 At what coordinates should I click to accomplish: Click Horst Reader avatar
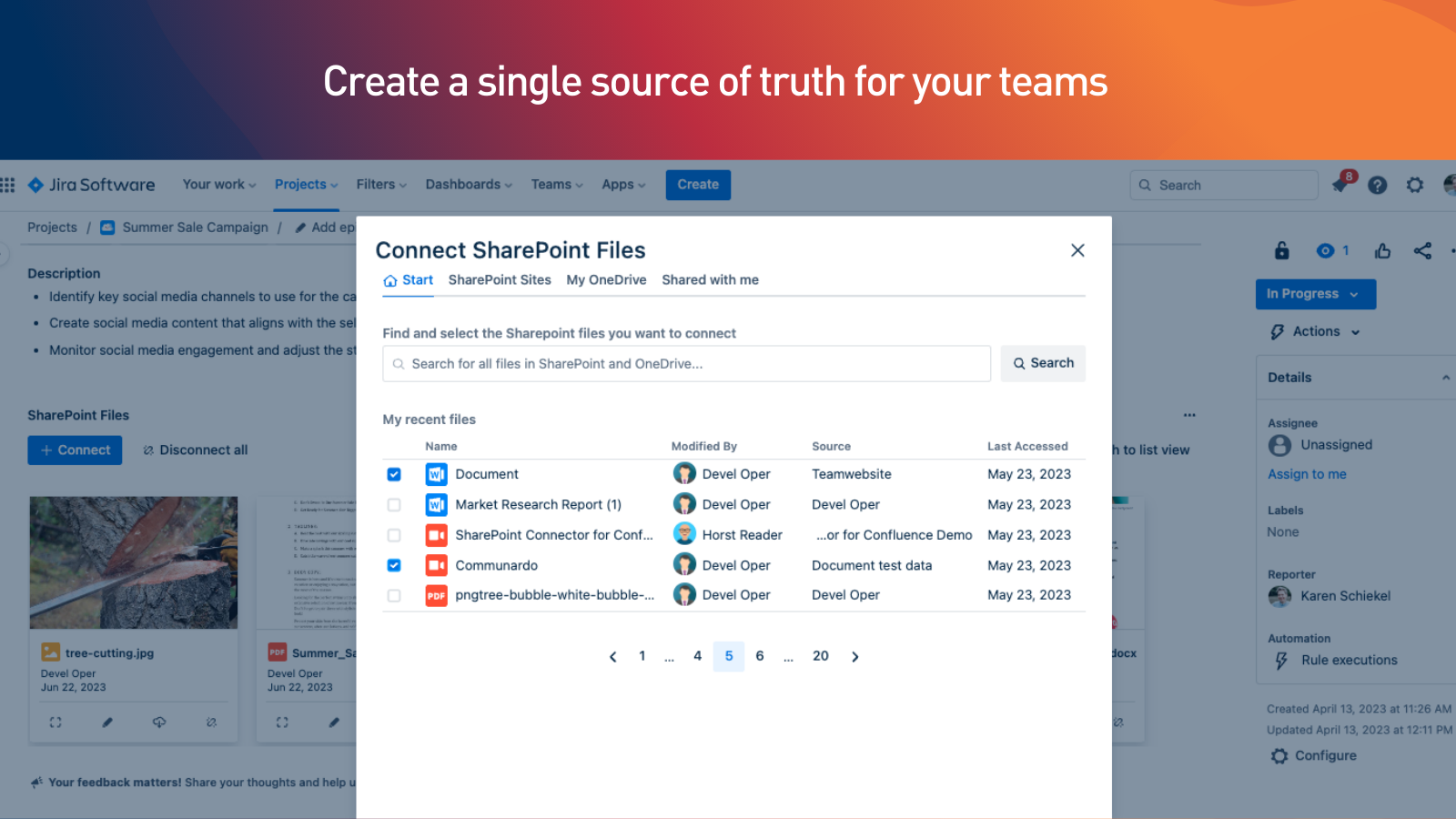click(684, 534)
